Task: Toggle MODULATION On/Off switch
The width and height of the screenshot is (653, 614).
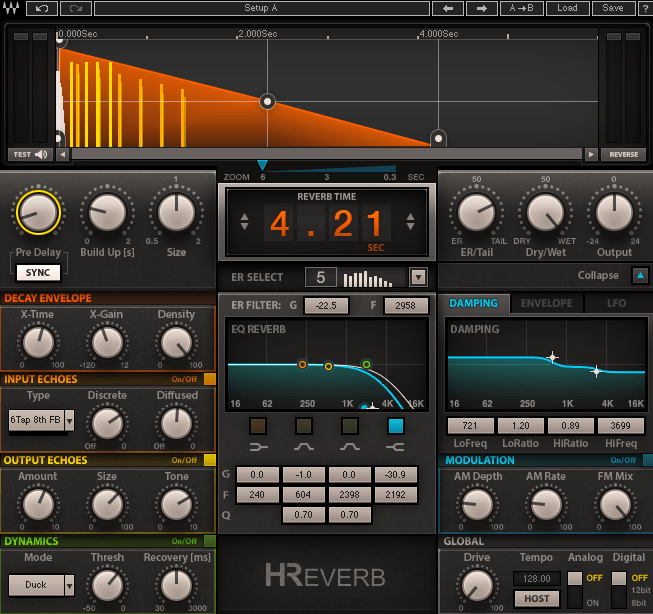Action: 648,460
